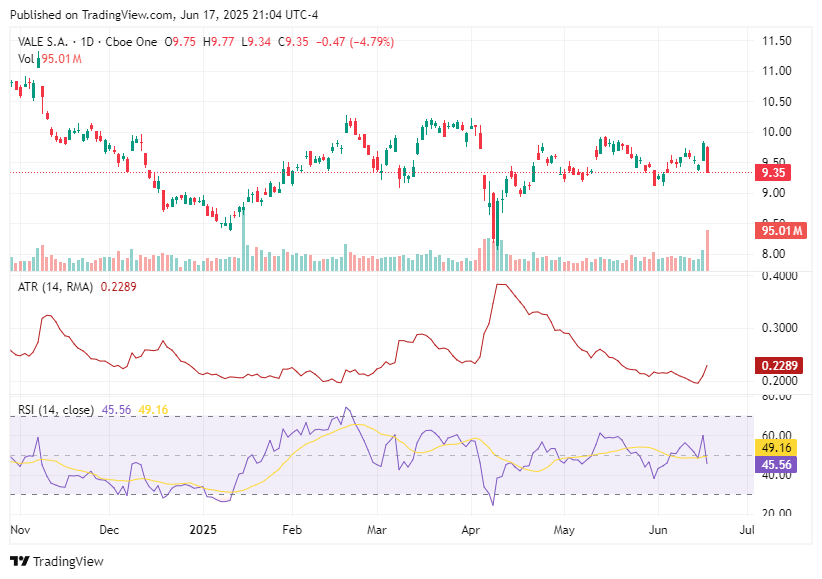Click the 8.00 price axis label
The image size is (822, 579).
coord(774,254)
